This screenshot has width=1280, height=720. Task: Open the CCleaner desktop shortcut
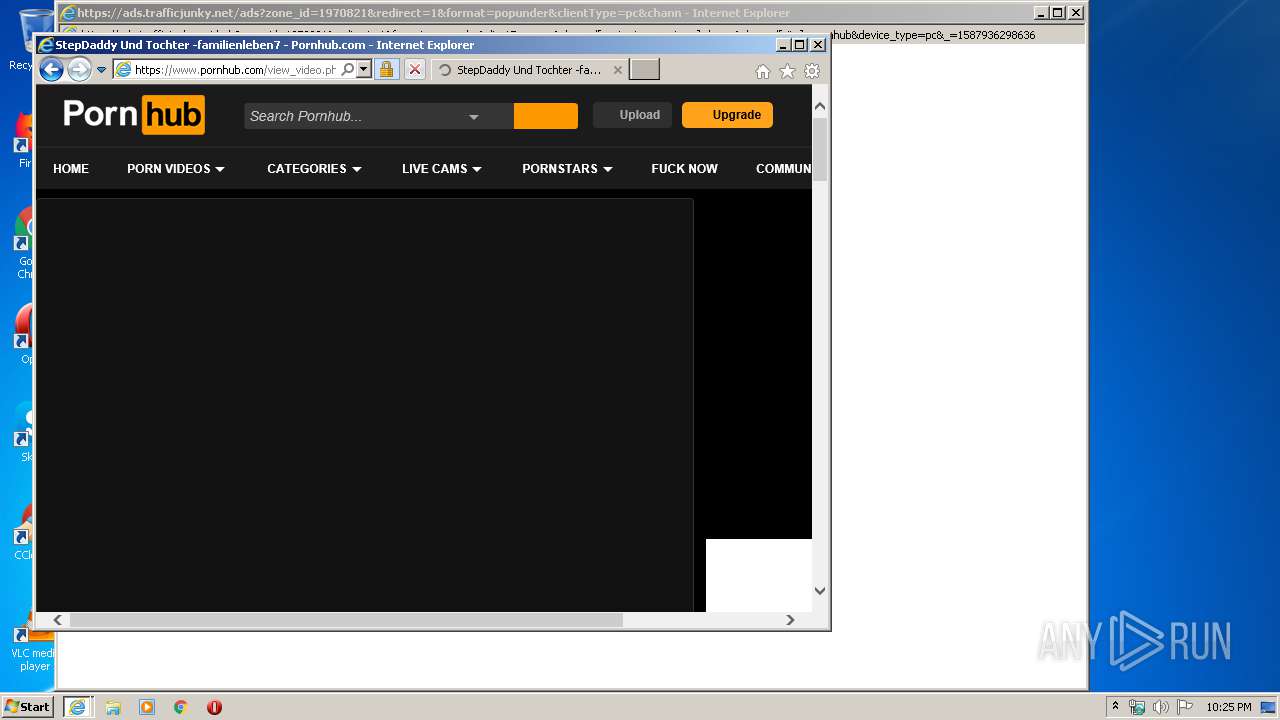coord(24,531)
